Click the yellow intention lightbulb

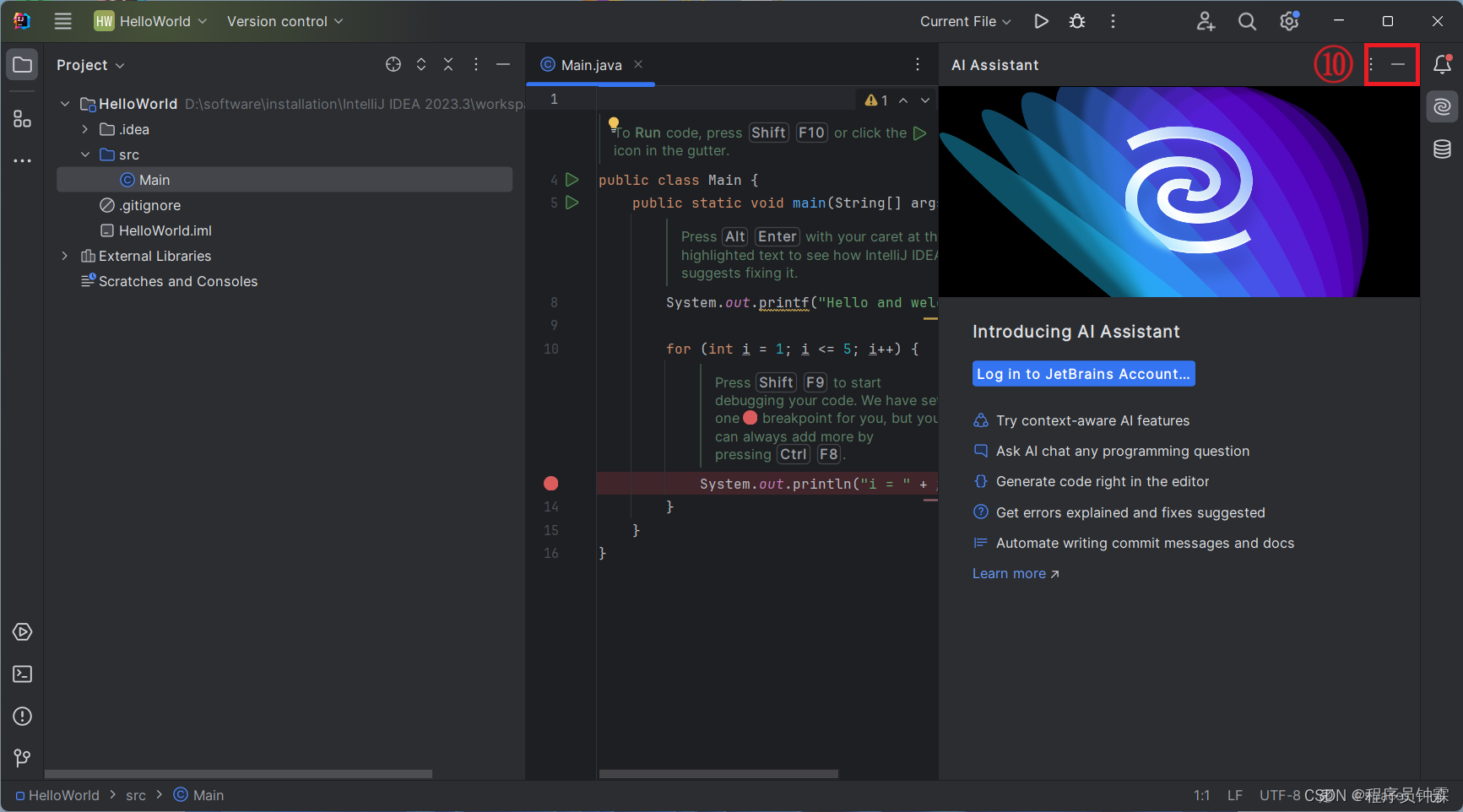pyautogui.click(x=614, y=123)
